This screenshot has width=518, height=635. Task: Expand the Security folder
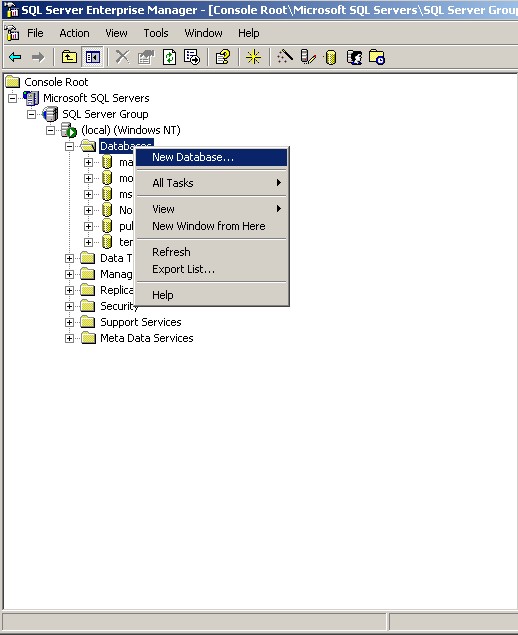[x=70, y=306]
